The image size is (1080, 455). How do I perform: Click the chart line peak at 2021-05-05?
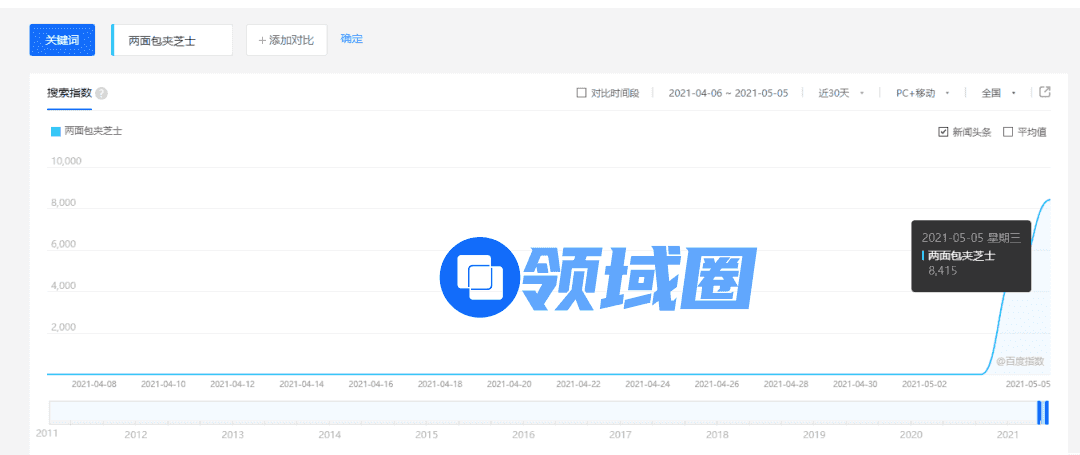tap(1047, 200)
